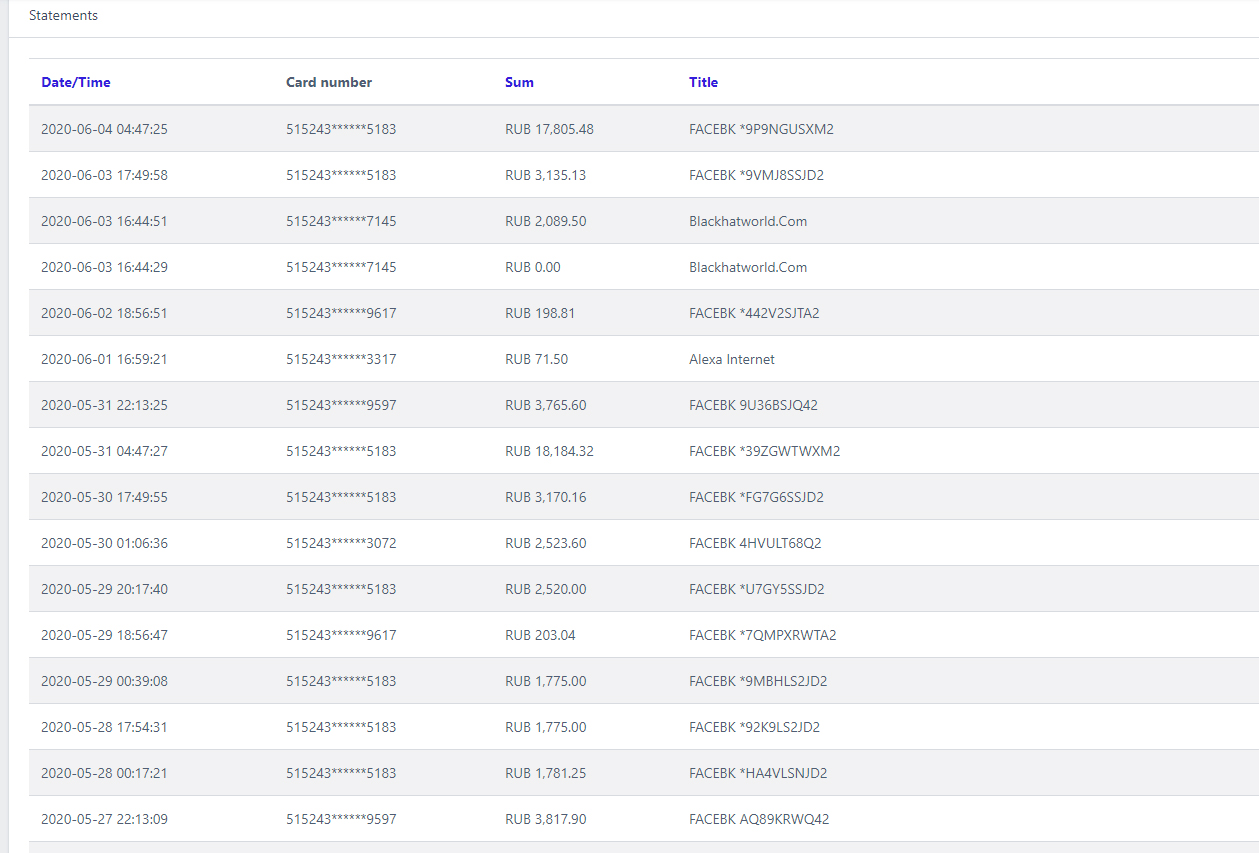1259x853 pixels.
Task: Select amount RUB 3,817.90
Action: click(545, 819)
